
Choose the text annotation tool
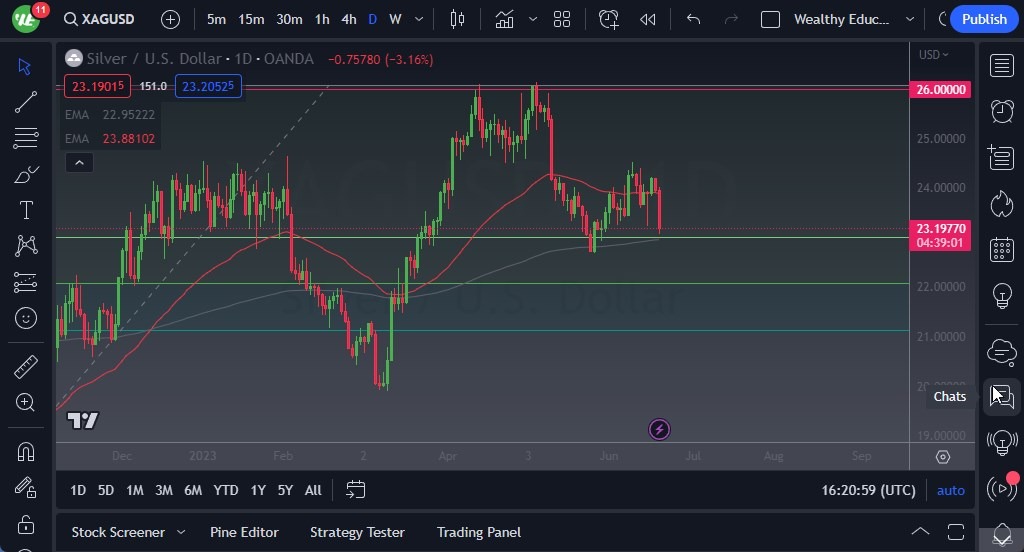(x=26, y=210)
